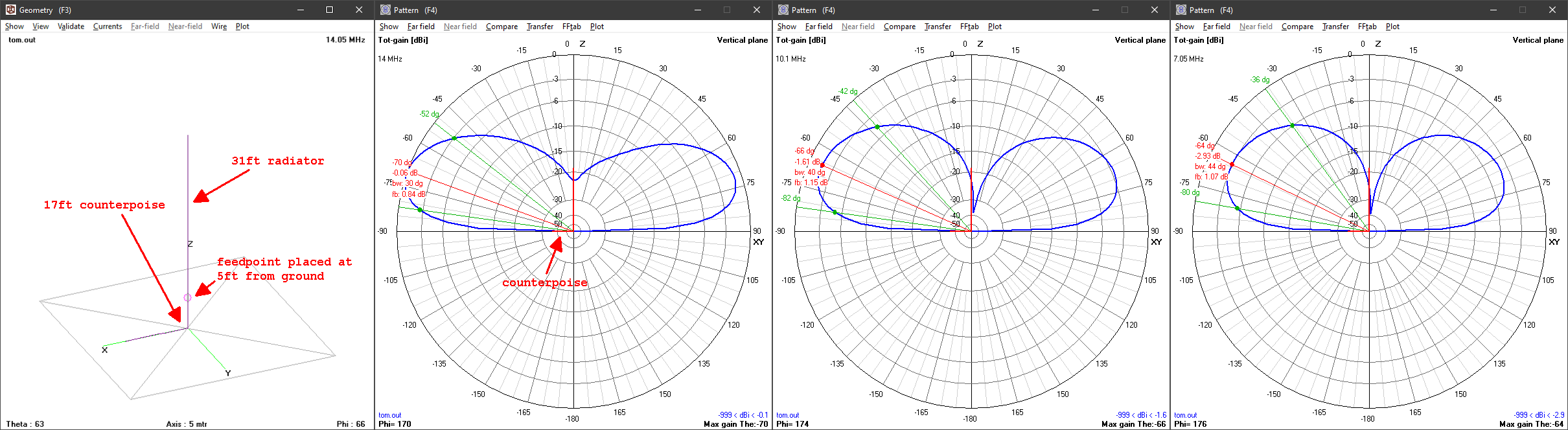1568x430 pixels.
Task: Click the green -42 dg marker in 10.1 MHz plot
Action: (x=877, y=127)
